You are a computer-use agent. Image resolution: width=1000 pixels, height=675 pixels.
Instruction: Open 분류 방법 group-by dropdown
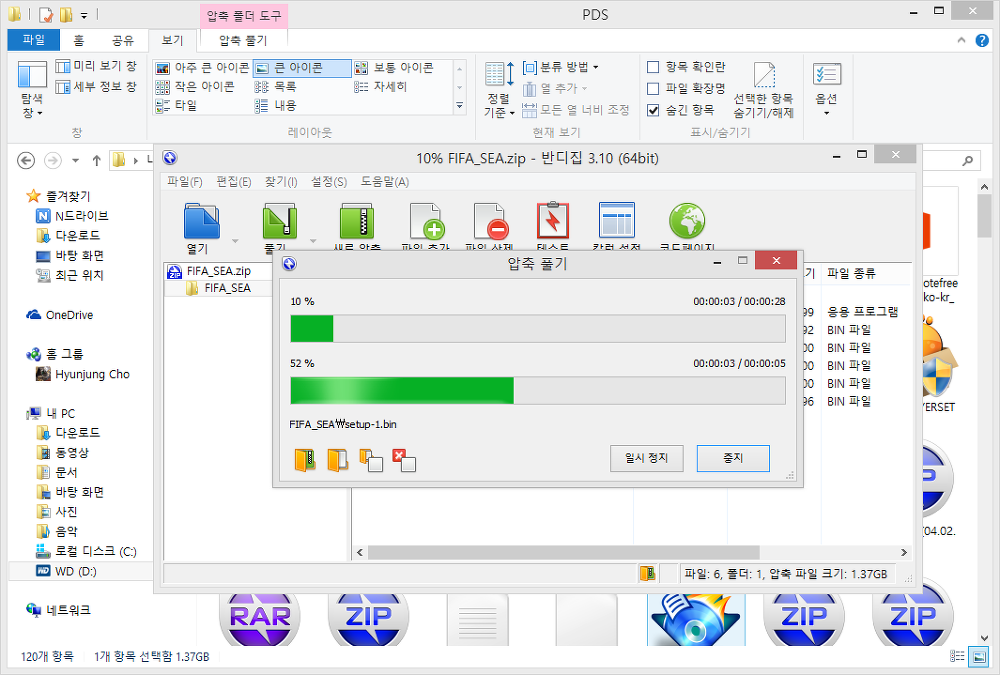click(561, 67)
